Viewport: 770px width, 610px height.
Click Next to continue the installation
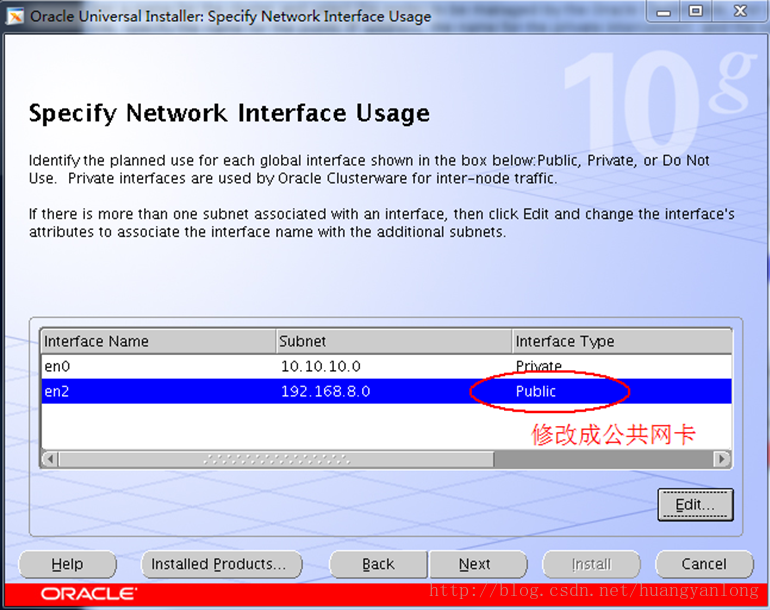478,564
